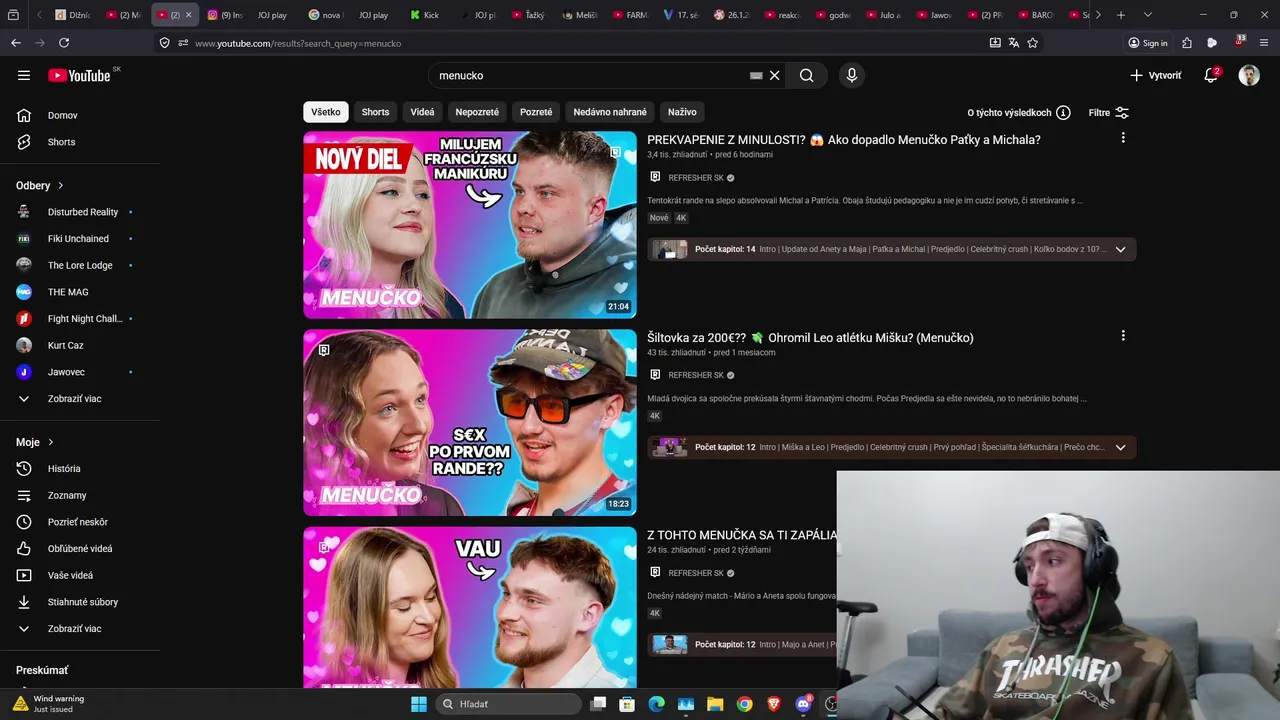Open the Filtre search filters
Screen dimensions: 1280x720
click(x=1109, y=113)
